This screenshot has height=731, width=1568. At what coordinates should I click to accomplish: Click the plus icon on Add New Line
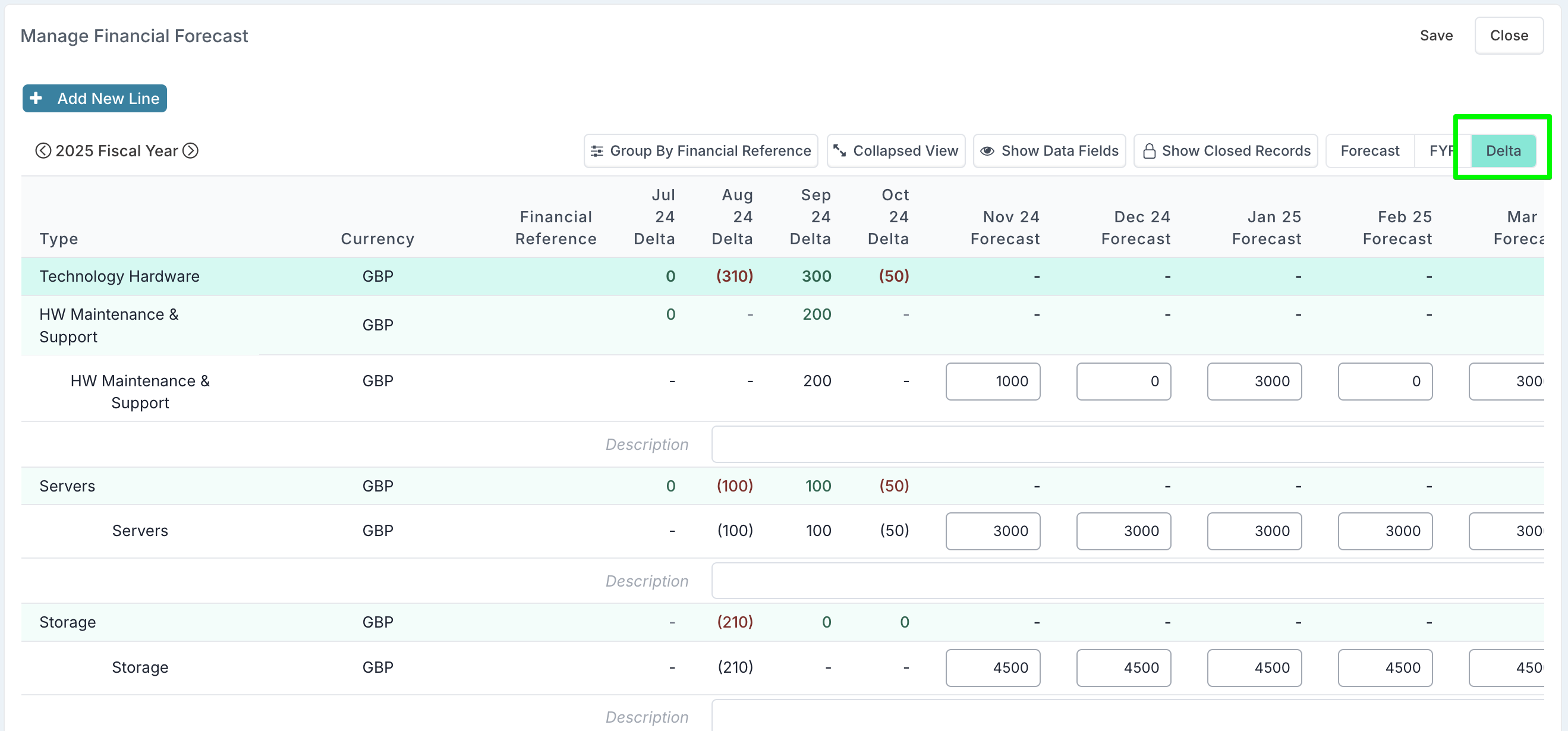pos(36,98)
